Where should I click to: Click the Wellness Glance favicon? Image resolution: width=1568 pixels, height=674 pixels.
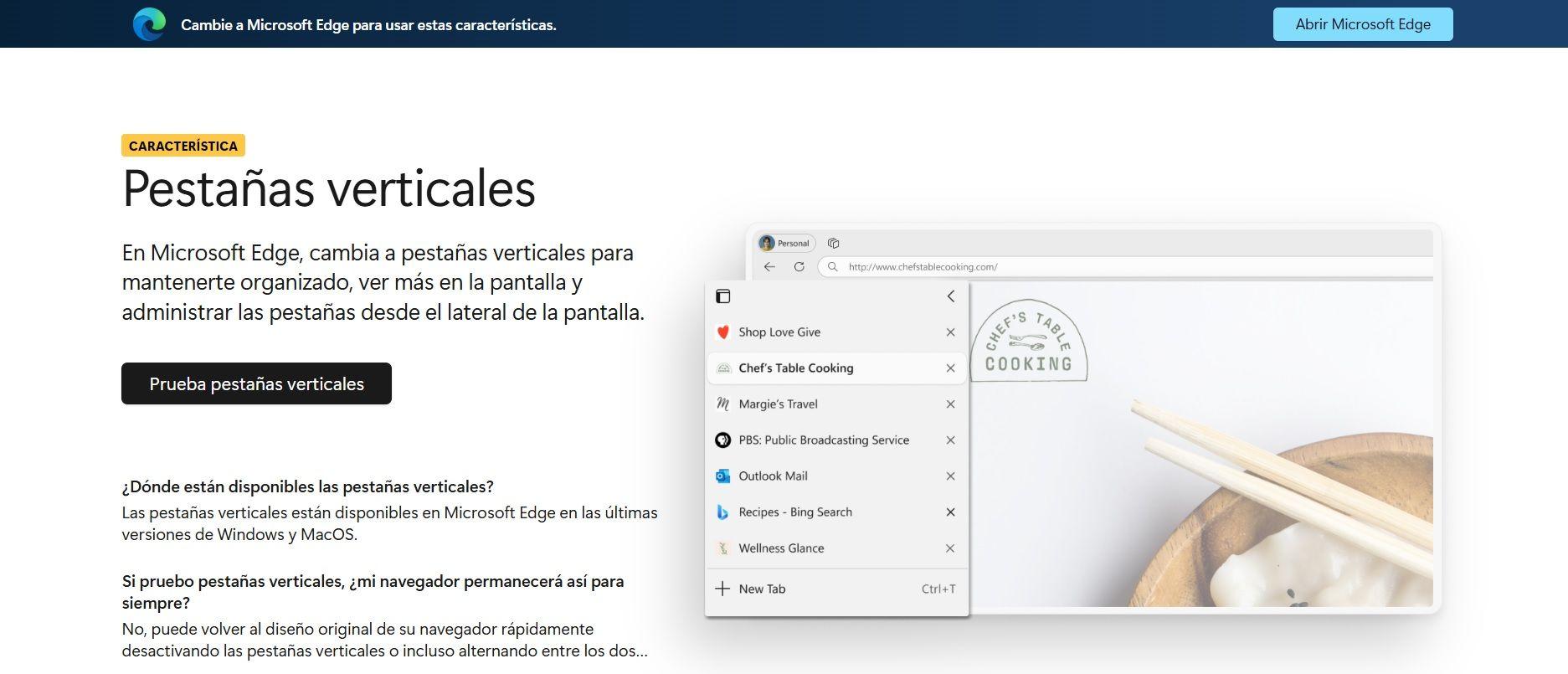point(723,548)
